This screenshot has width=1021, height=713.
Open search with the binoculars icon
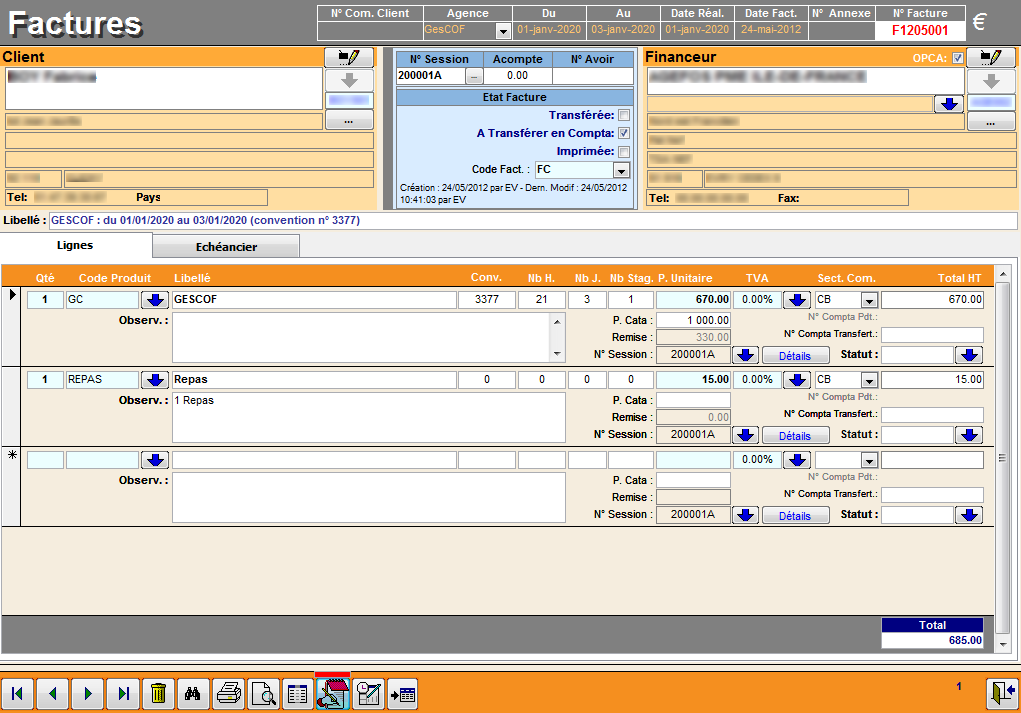point(194,693)
